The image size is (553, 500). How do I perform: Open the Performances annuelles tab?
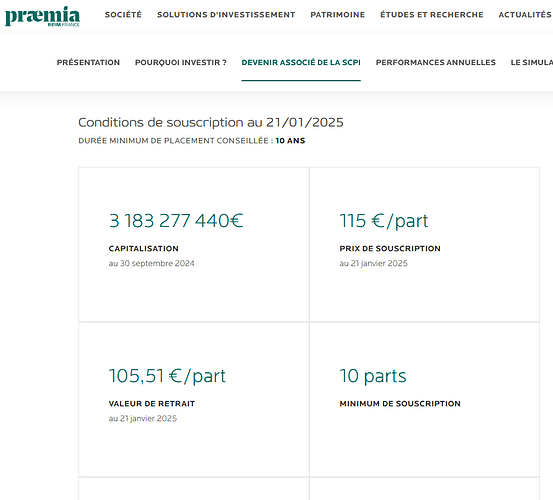436,62
